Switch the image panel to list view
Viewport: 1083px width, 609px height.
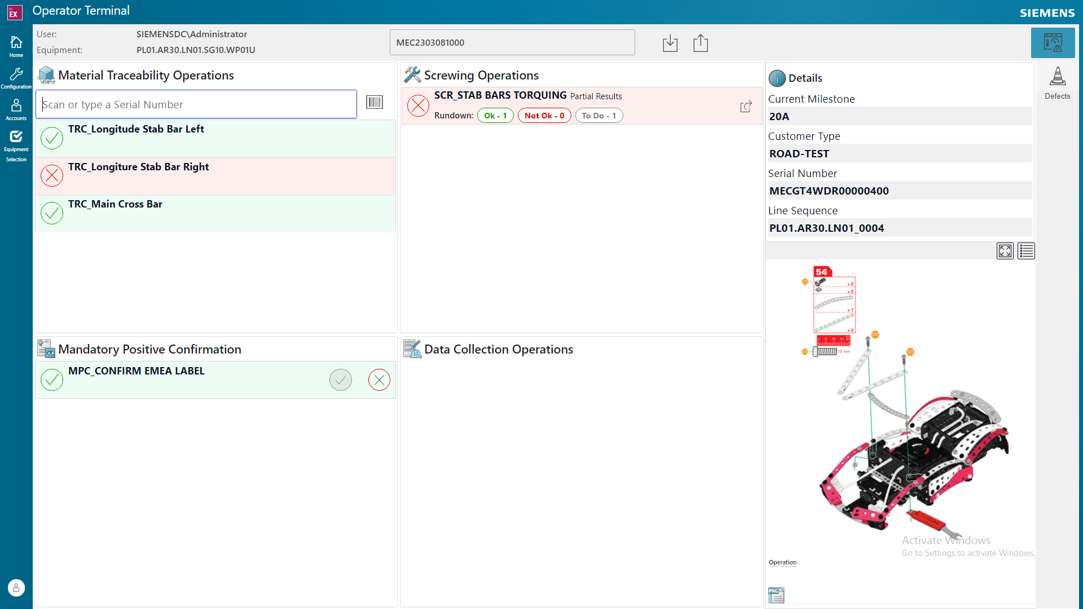click(x=1026, y=251)
